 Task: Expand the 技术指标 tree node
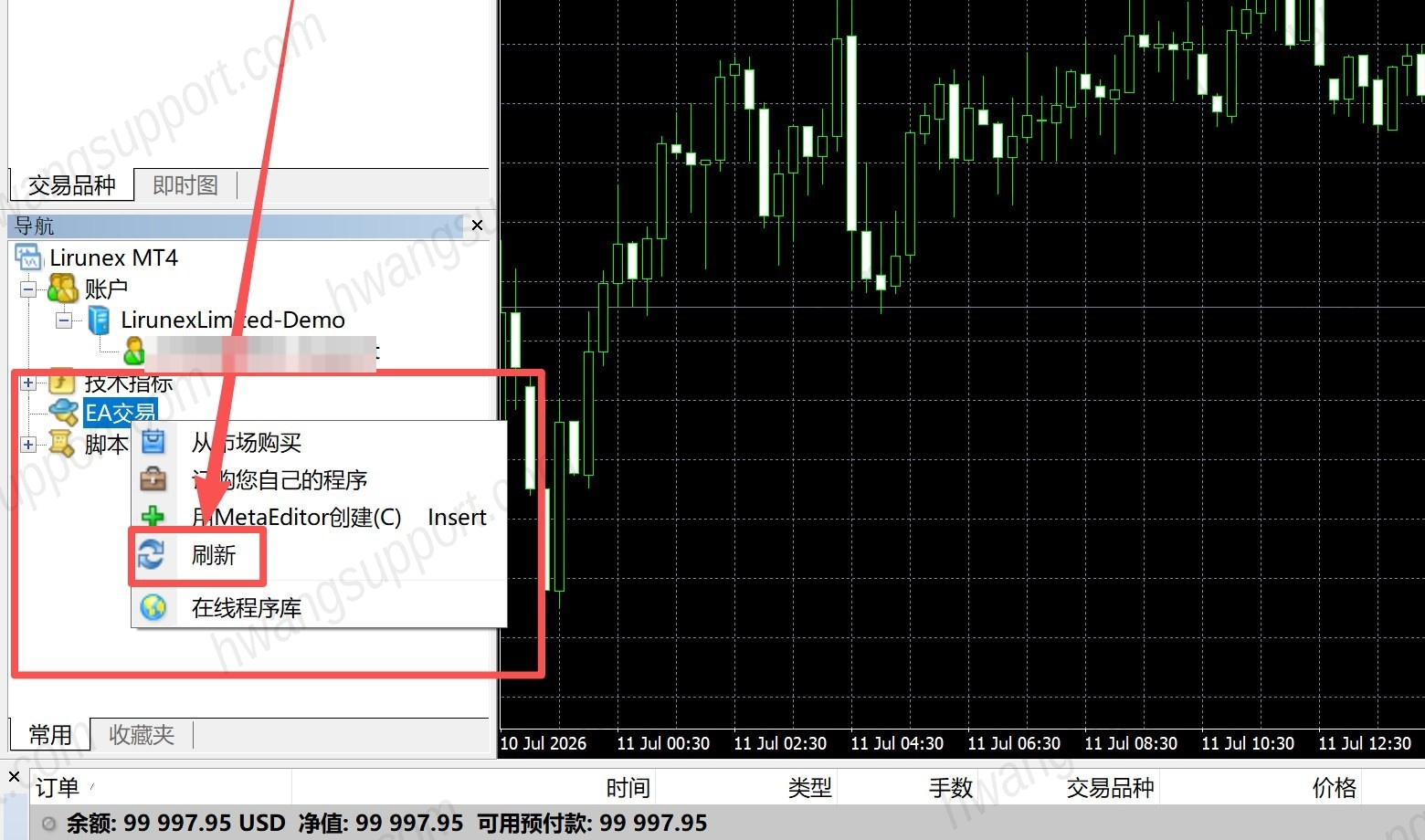28,383
